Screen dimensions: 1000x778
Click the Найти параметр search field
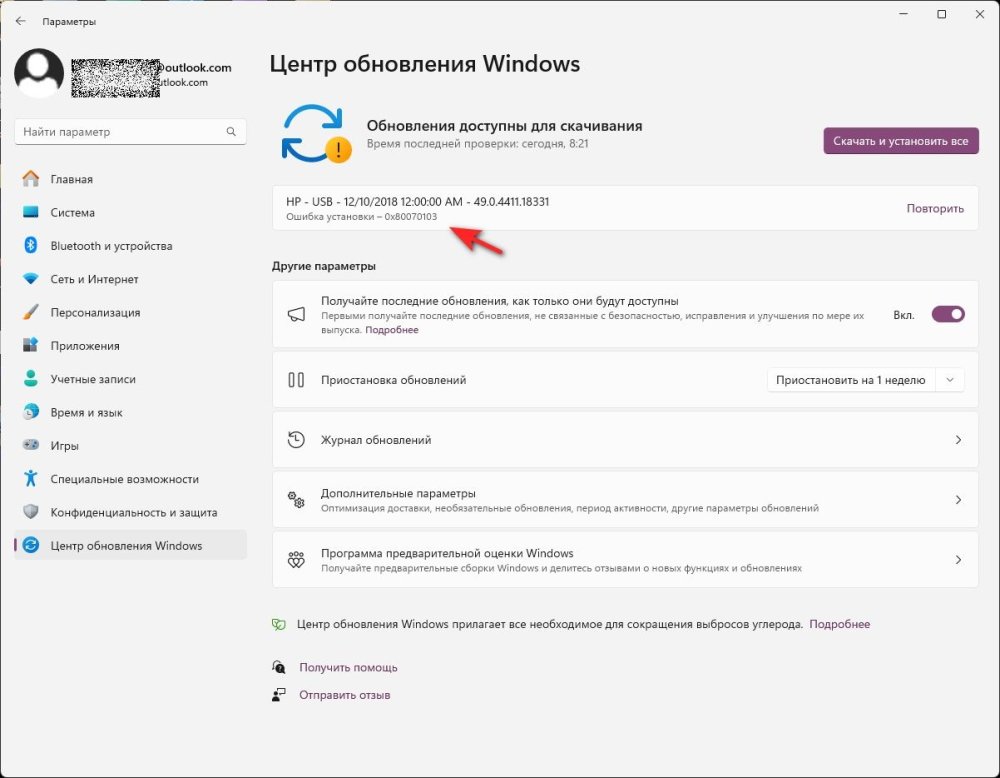pos(120,132)
